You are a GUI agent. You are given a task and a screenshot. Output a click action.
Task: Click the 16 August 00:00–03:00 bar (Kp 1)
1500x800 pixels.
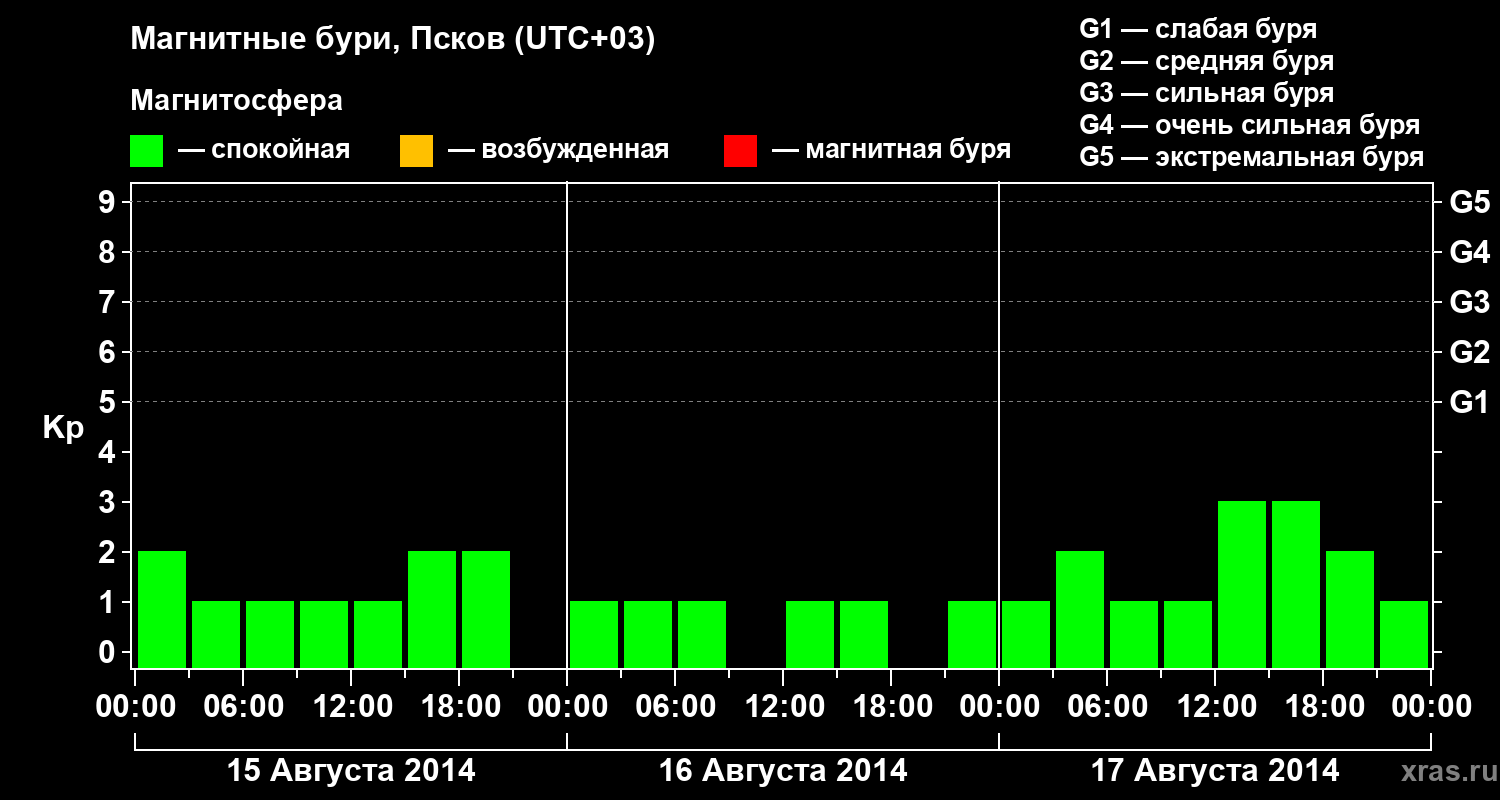click(594, 634)
